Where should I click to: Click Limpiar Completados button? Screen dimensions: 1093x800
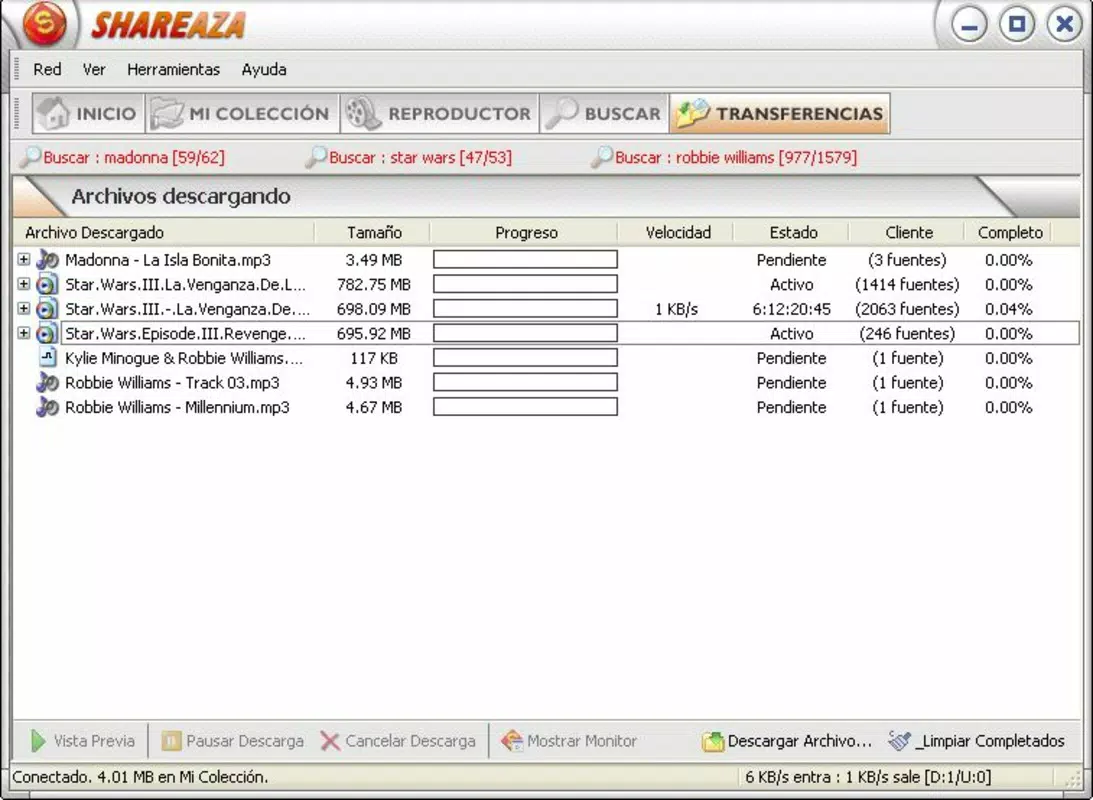click(x=977, y=741)
